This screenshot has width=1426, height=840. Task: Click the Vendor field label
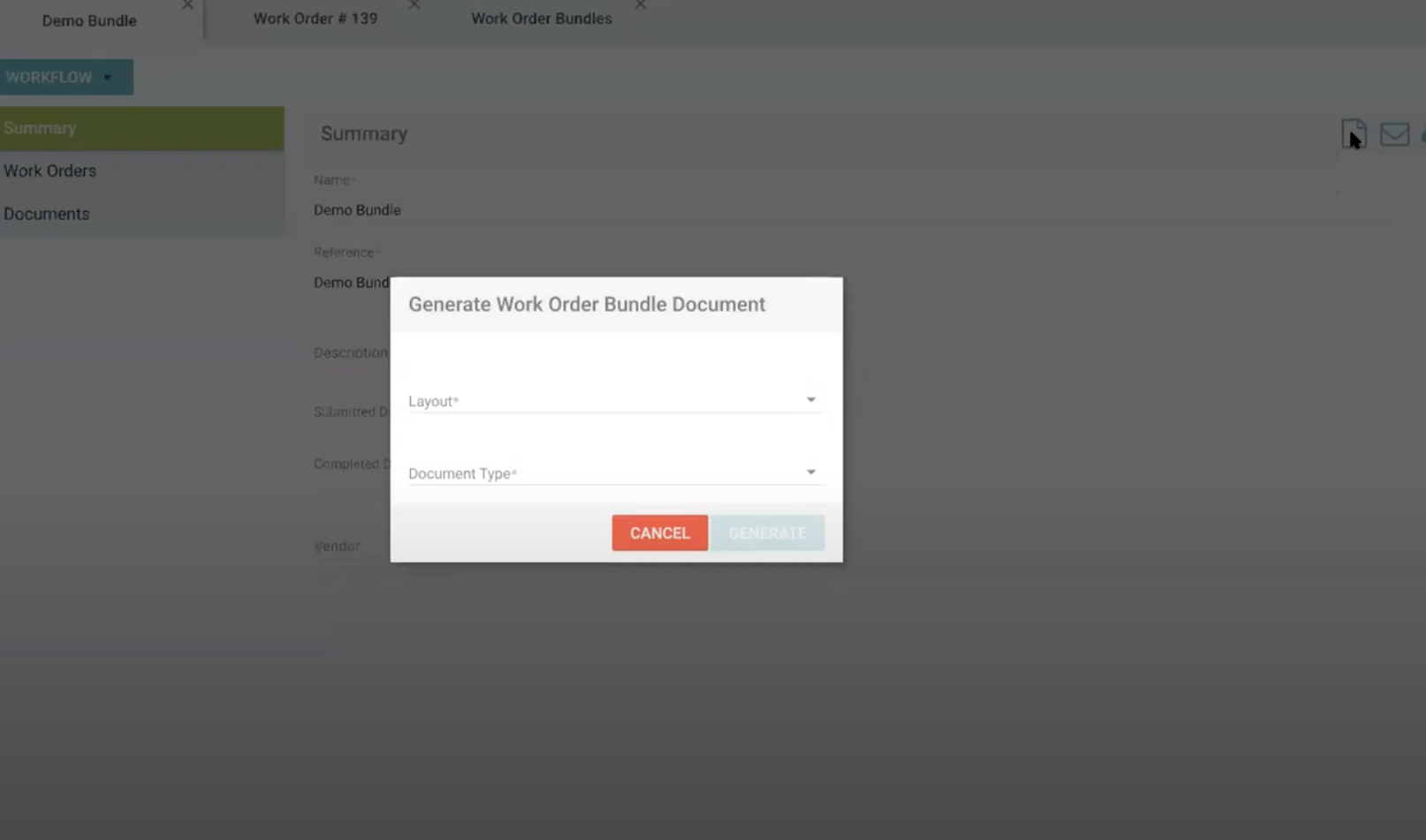337,547
